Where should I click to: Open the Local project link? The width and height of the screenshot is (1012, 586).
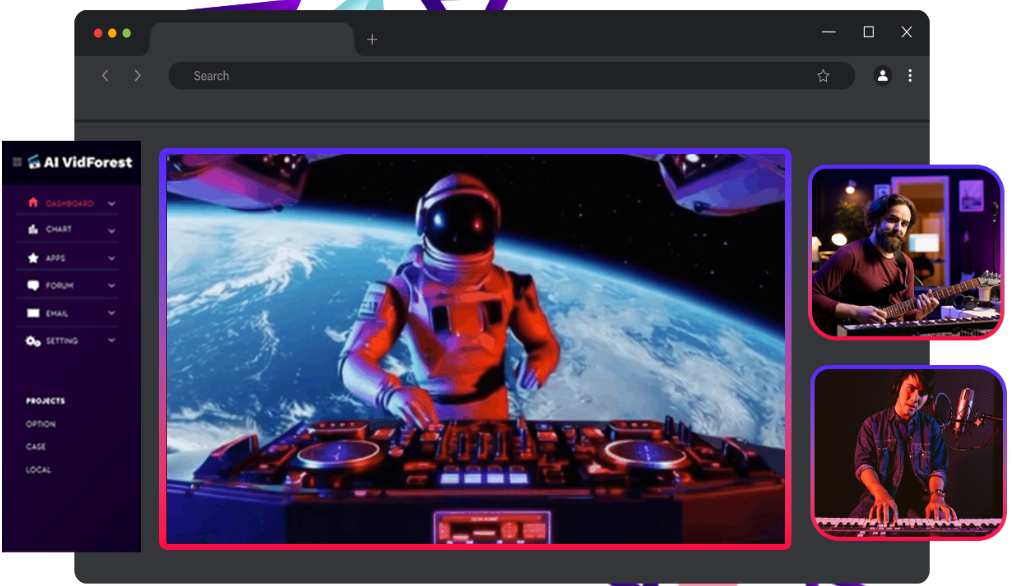pos(38,470)
